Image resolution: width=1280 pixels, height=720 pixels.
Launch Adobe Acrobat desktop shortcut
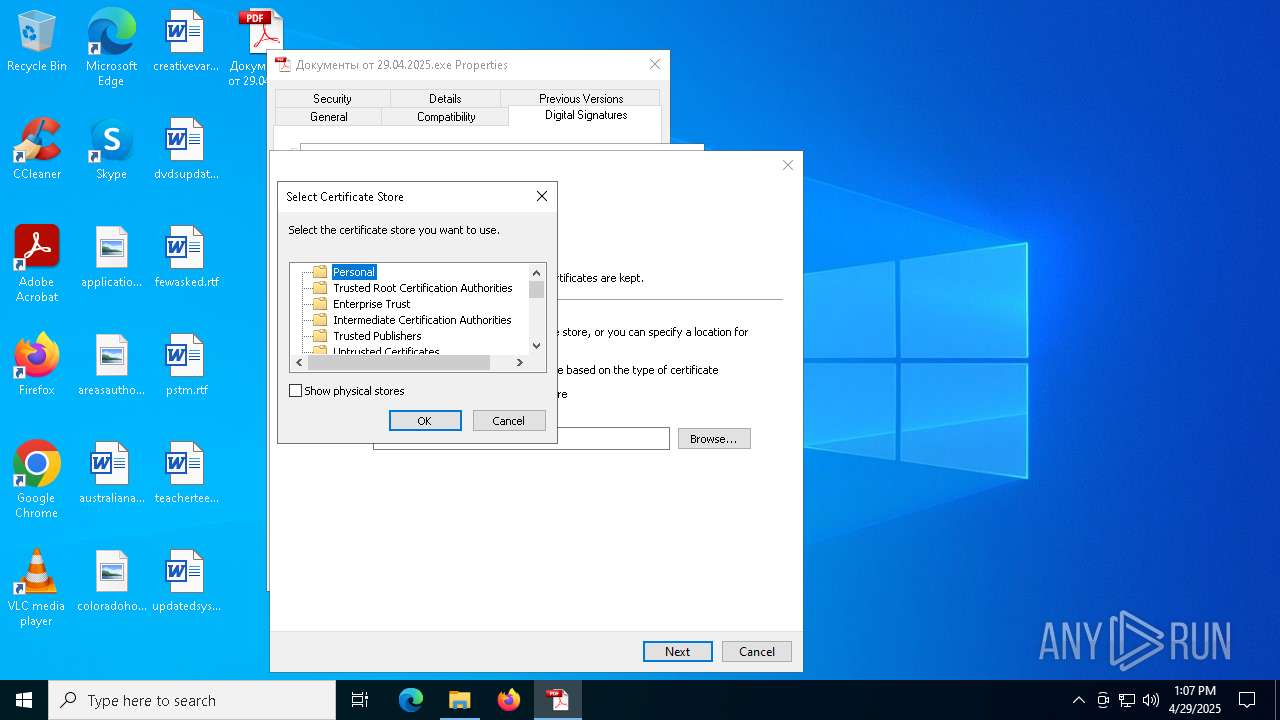pyautogui.click(x=37, y=264)
